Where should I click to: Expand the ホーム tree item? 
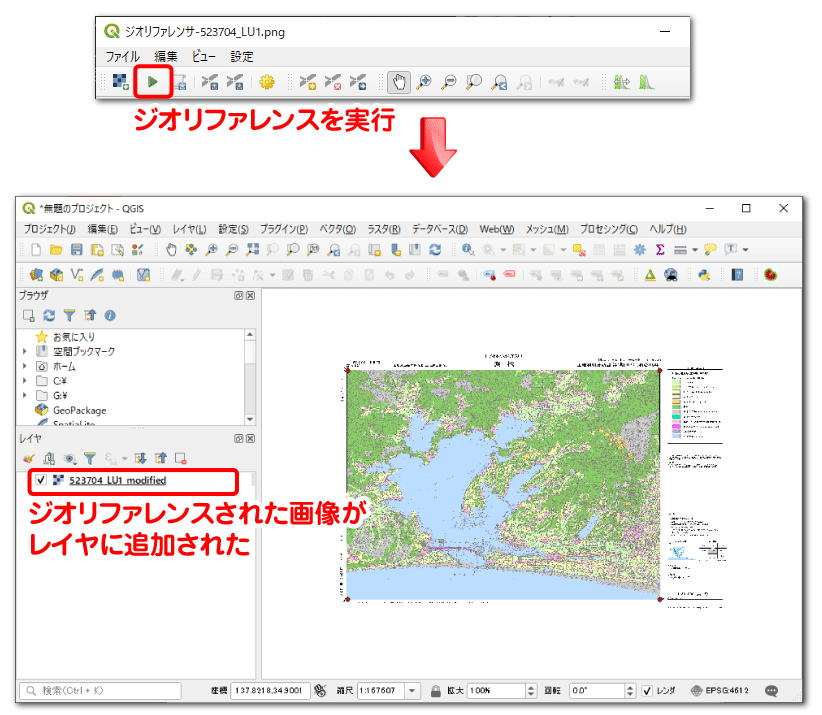pos(25,366)
